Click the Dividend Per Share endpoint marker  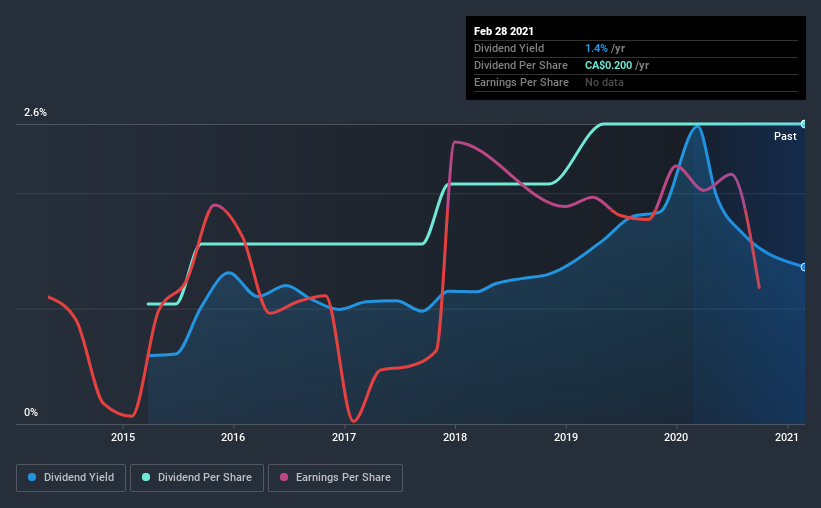coord(803,124)
